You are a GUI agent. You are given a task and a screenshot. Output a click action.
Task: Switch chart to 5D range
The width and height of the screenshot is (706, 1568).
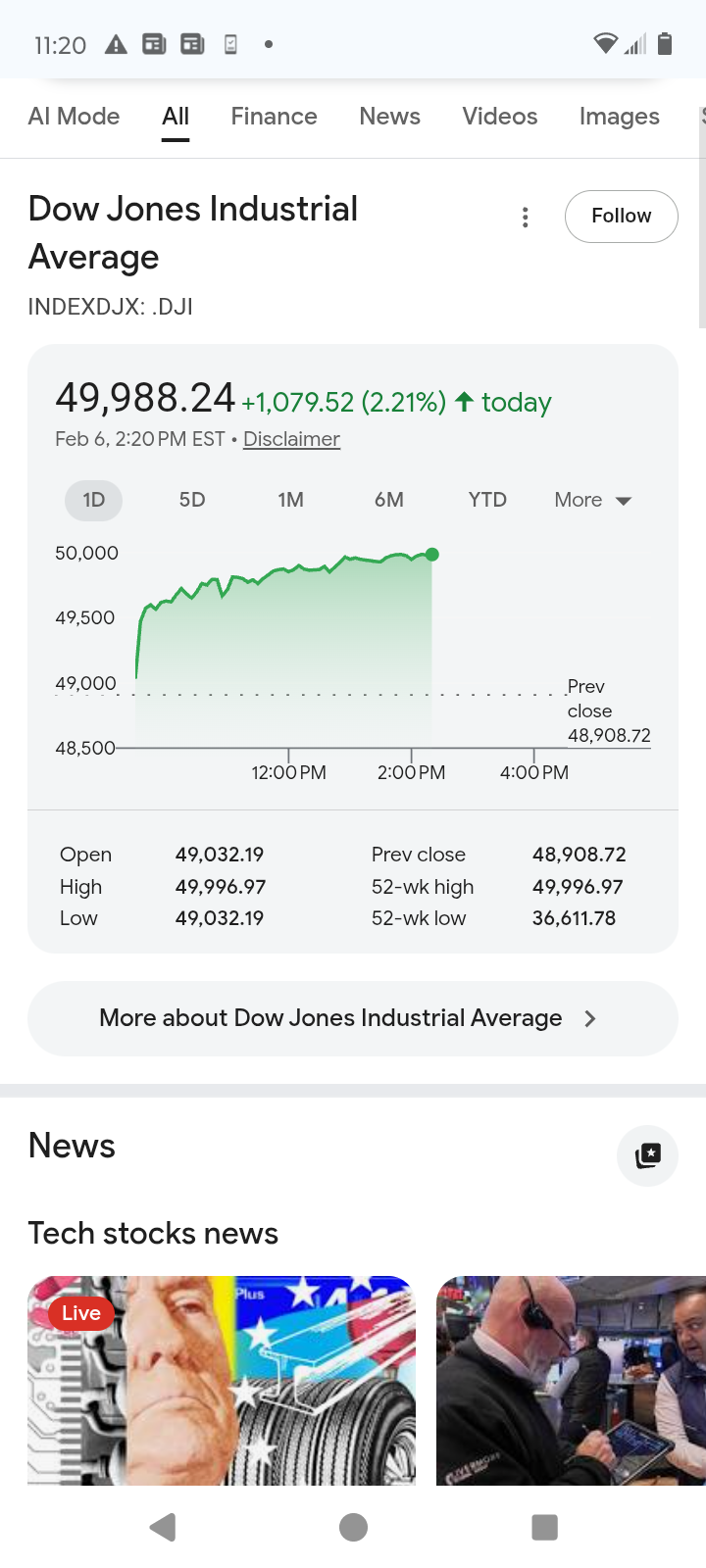[192, 500]
